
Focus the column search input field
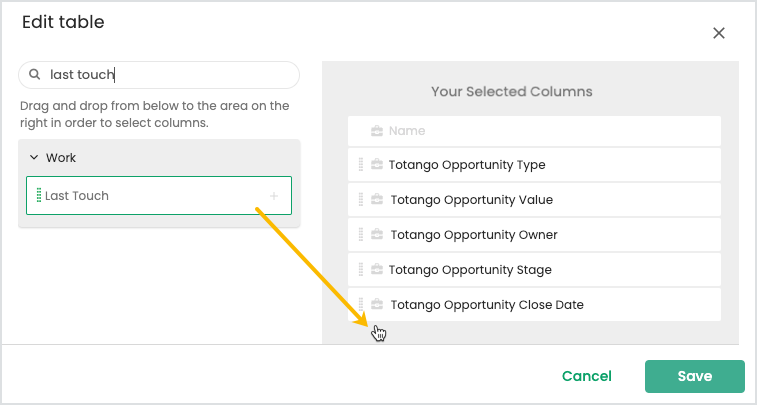tap(159, 75)
